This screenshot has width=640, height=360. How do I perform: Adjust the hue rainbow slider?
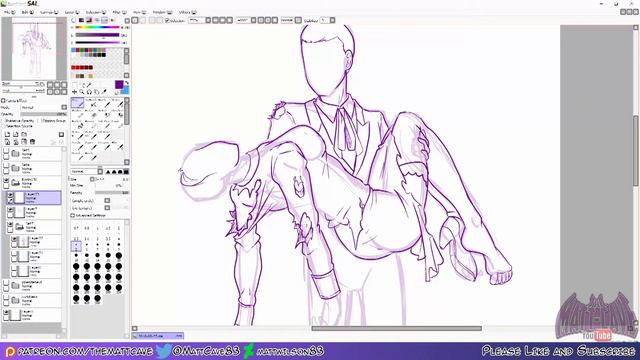tap(97, 27)
